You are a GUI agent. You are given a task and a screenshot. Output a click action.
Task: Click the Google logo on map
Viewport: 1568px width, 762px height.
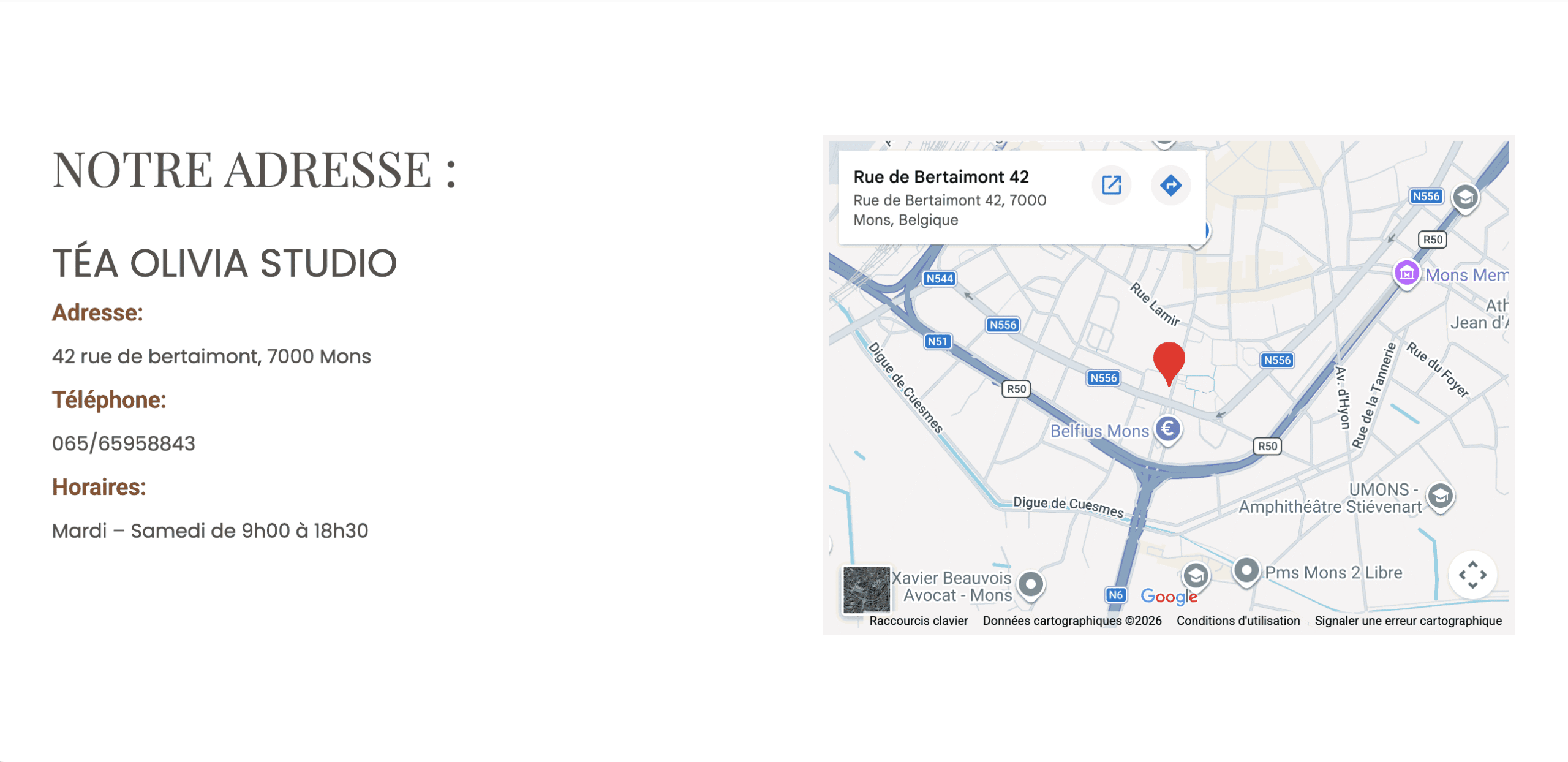(1169, 596)
